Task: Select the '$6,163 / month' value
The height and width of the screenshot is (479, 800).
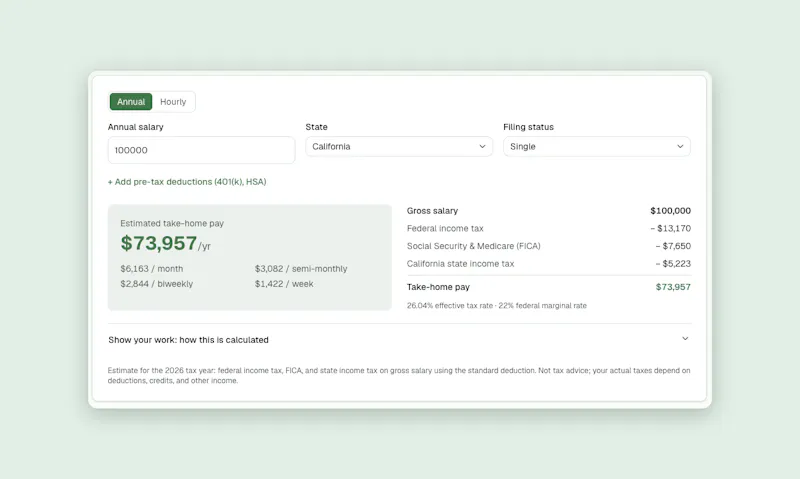Action: [x=152, y=269]
